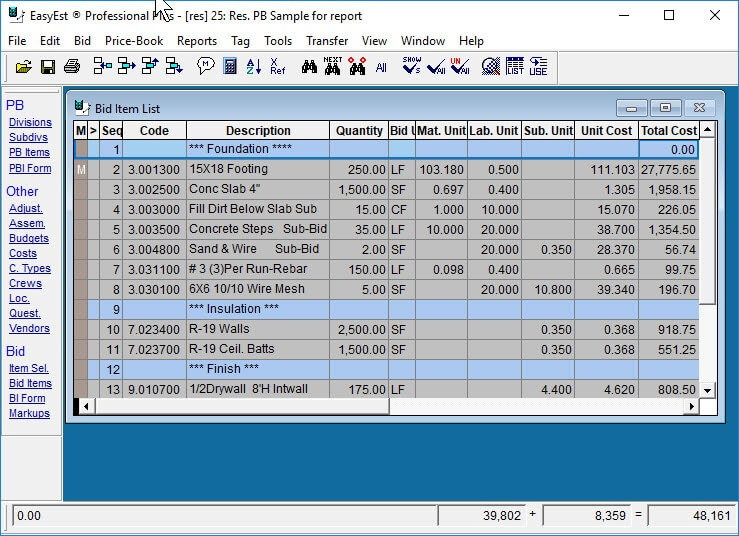Open the Price-Book menu
This screenshot has height=536, width=739.
(x=134, y=41)
